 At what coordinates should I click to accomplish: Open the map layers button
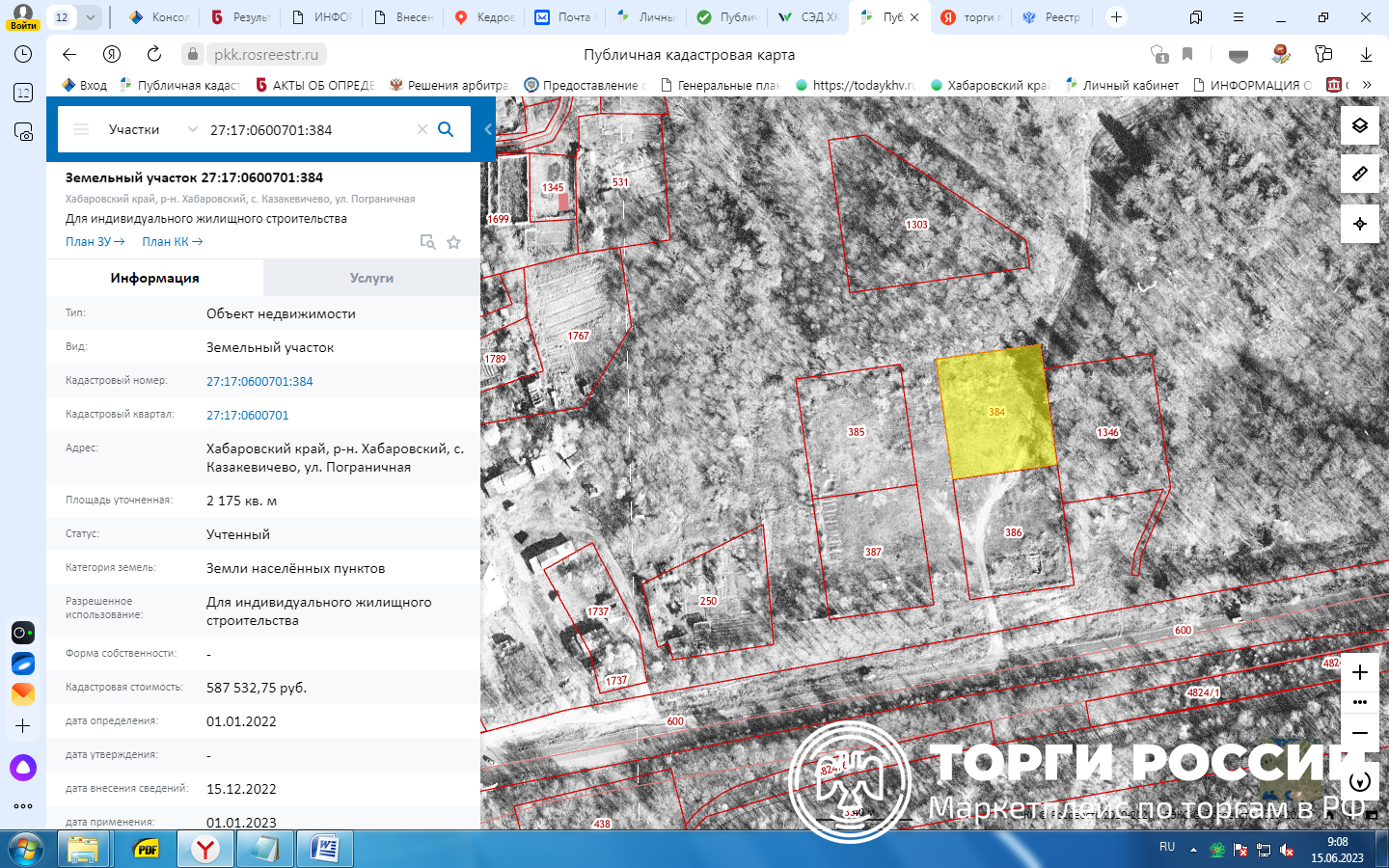click(x=1360, y=125)
